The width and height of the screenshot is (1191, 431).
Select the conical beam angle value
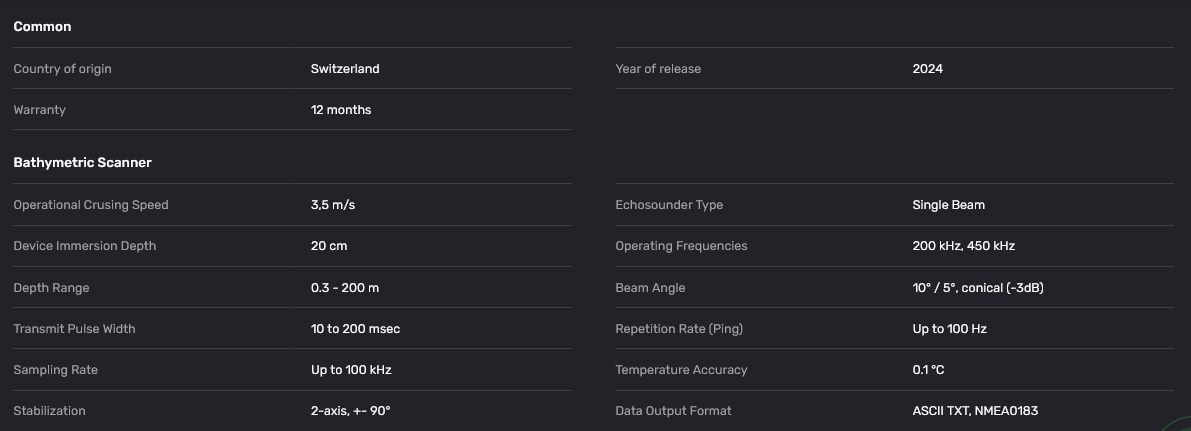[x=978, y=288]
